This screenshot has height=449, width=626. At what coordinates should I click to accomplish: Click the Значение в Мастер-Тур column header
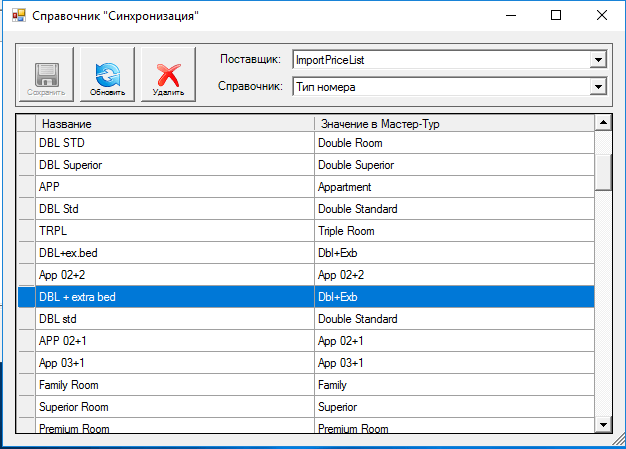(x=454, y=124)
